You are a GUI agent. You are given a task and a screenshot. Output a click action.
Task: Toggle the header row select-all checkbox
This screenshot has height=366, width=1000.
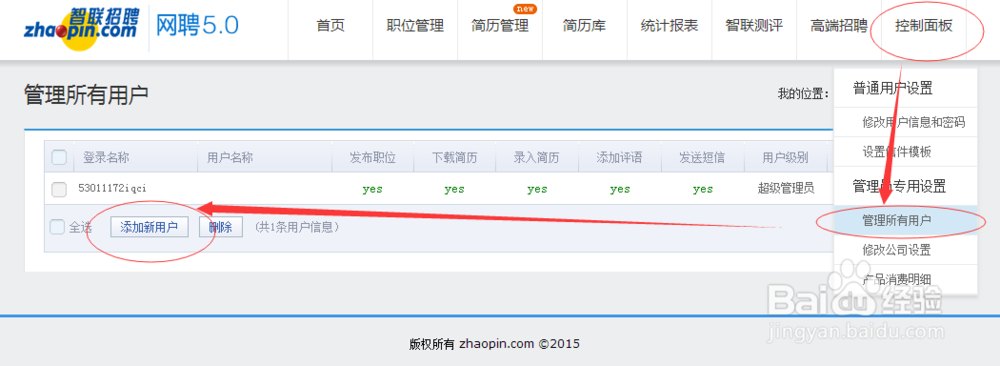click(59, 157)
